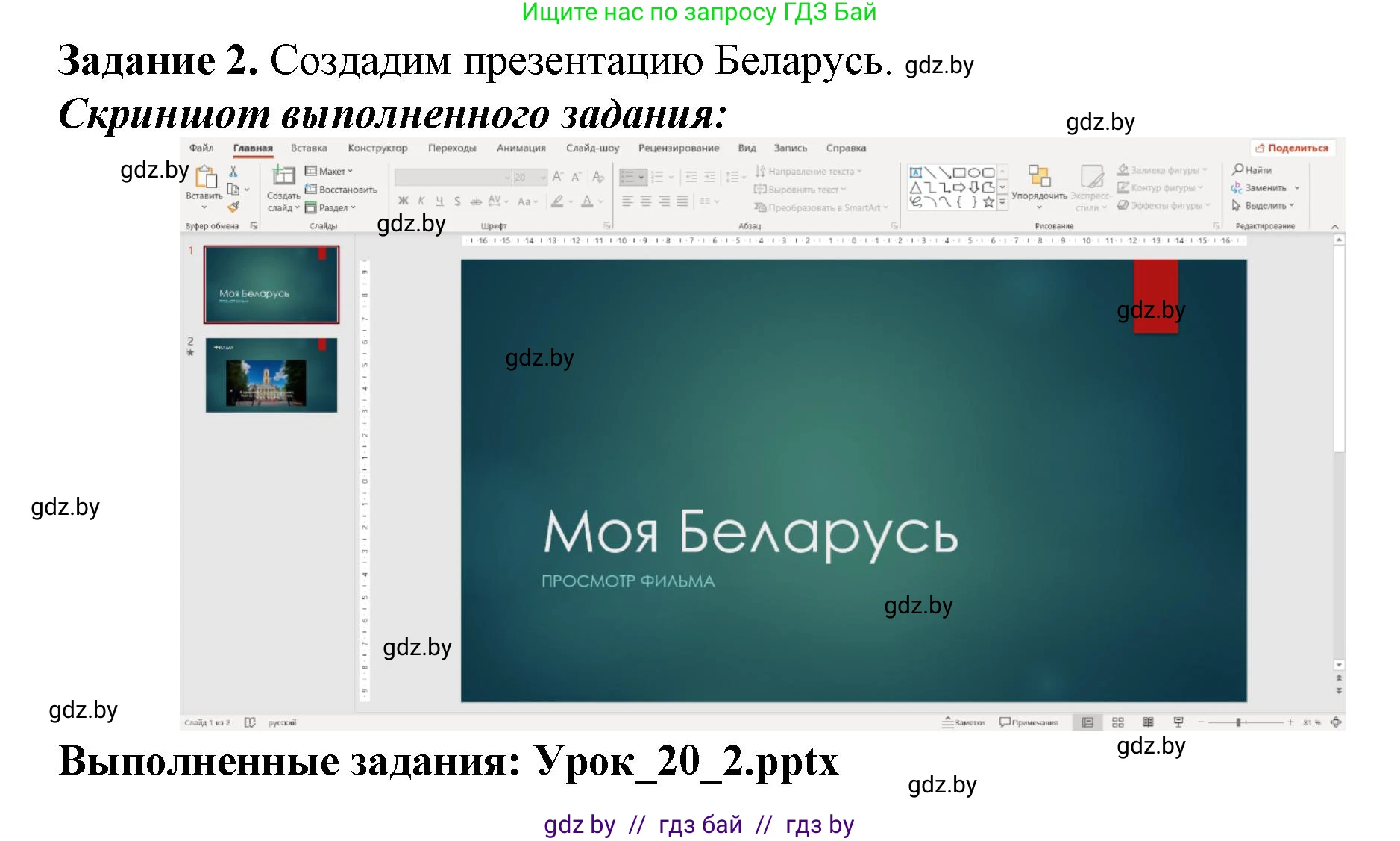
Task: Click the Заливка фигуры (Shape Fill) icon
Action: click(1123, 170)
